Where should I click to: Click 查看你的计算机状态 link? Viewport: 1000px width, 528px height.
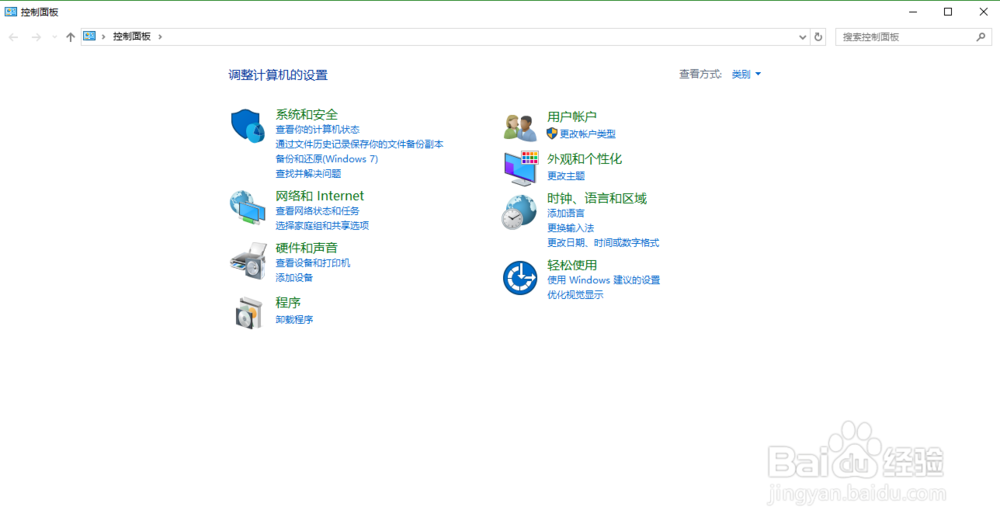pyautogui.click(x=318, y=129)
